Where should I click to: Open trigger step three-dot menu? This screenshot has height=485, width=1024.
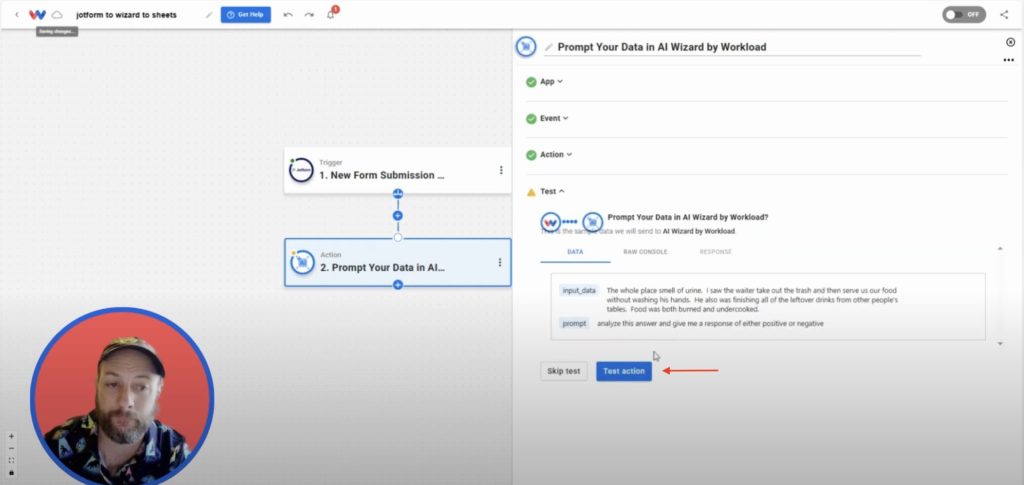click(x=501, y=170)
